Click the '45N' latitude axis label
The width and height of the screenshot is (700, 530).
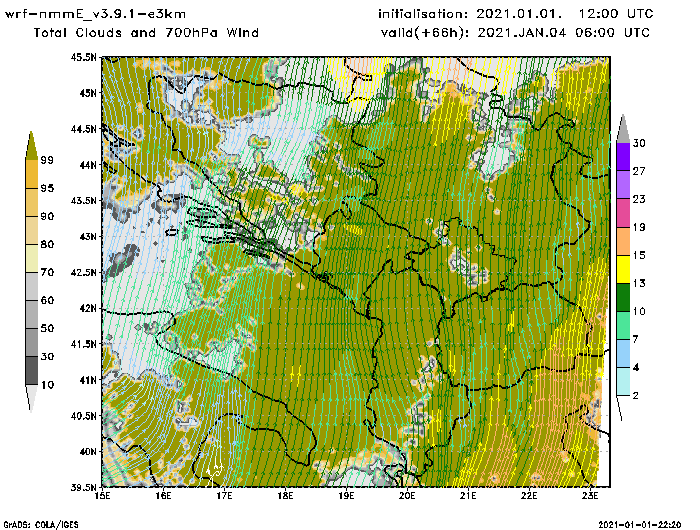pos(88,93)
